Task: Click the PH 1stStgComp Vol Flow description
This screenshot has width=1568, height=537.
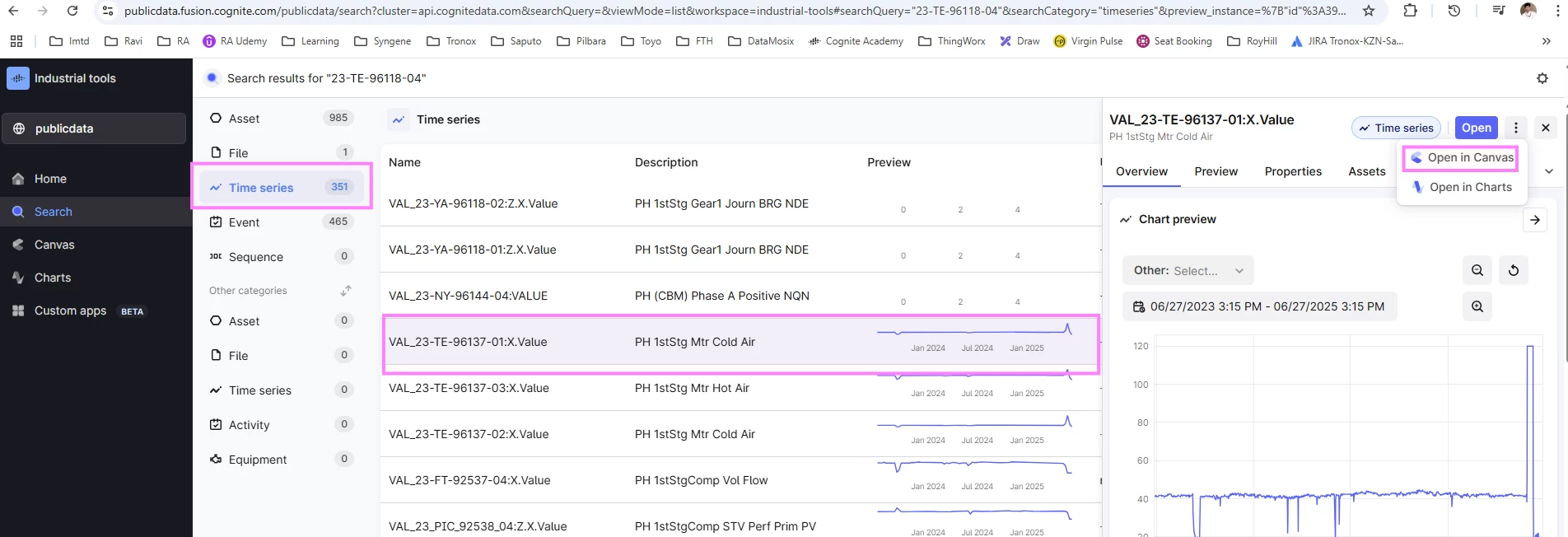Action: 701,480
